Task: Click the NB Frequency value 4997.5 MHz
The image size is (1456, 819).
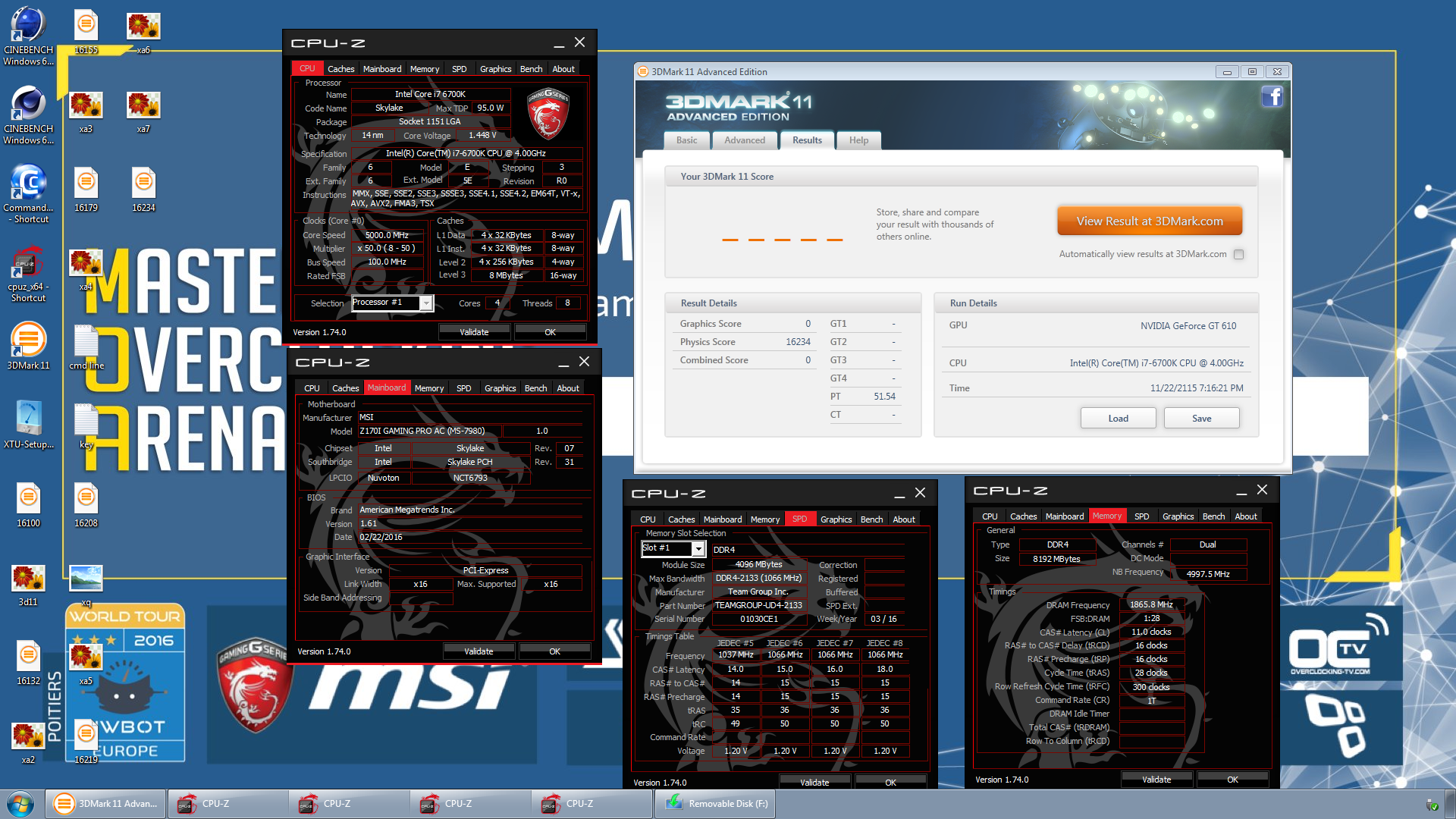Action: pyautogui.click(x=1208, y=574)
